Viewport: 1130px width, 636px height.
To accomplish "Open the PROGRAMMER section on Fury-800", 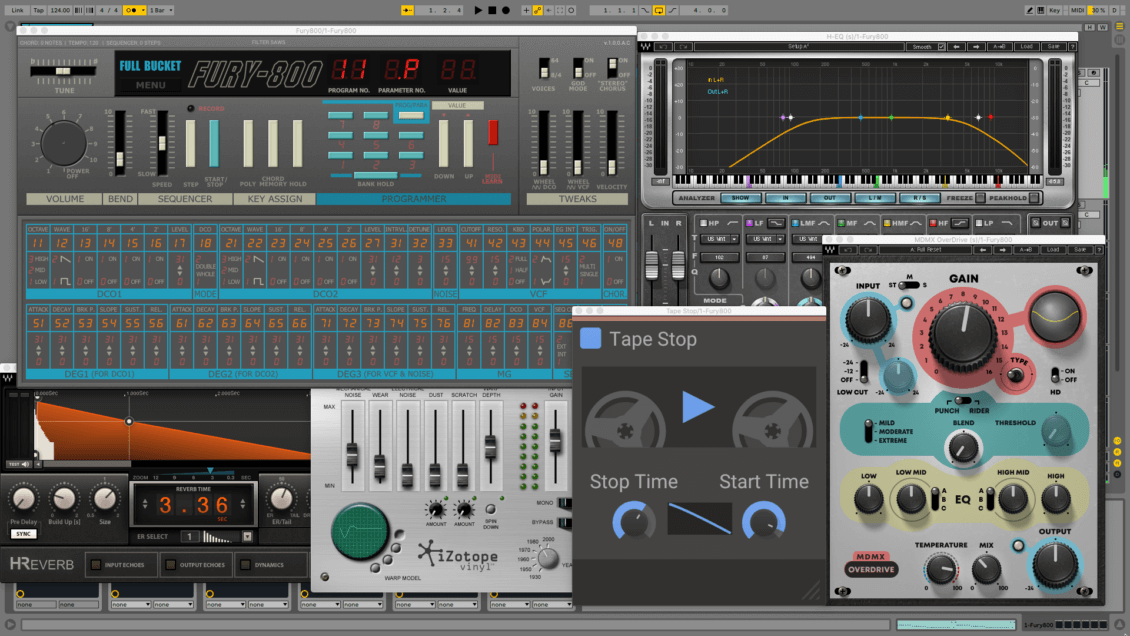I will tap(414, 199).
